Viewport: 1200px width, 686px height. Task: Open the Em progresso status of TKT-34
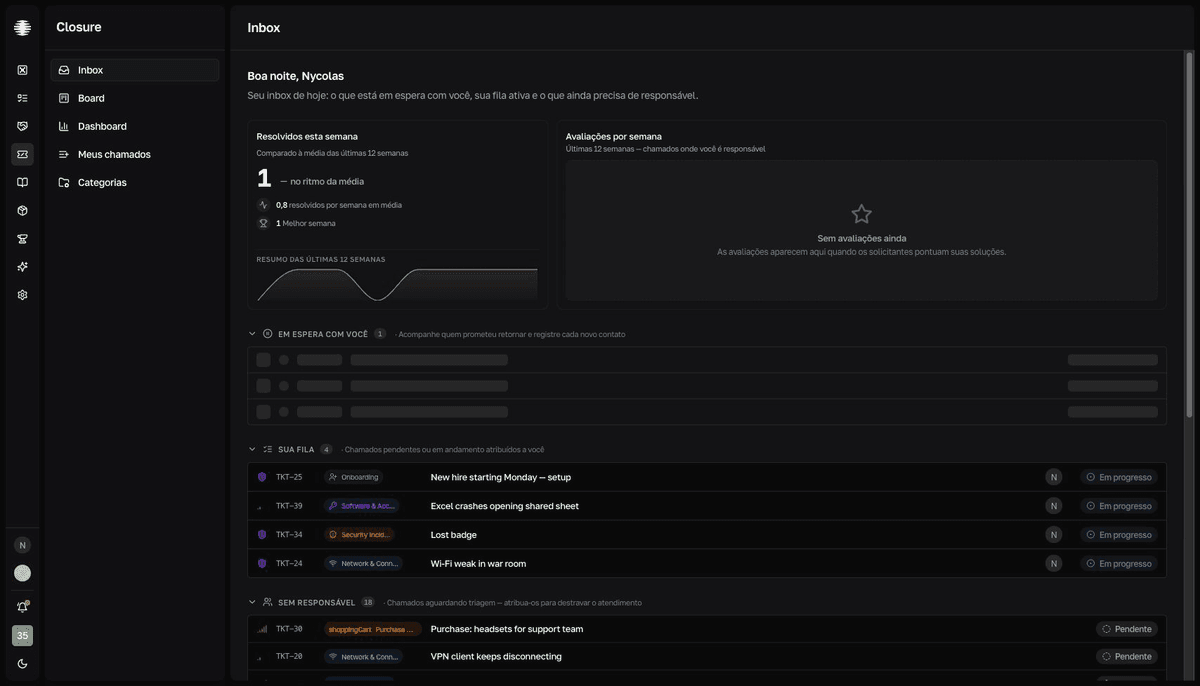pos(1119,535)
